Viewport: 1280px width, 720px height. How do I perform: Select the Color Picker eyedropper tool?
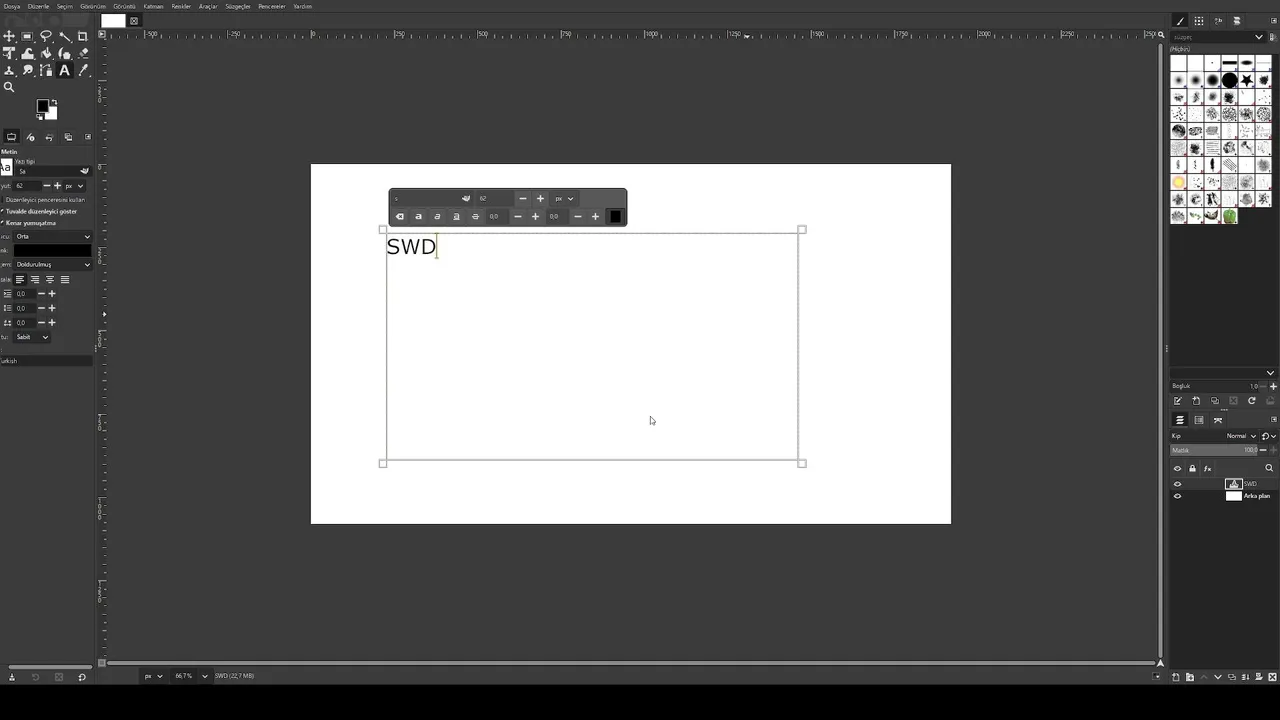point(83,70)
